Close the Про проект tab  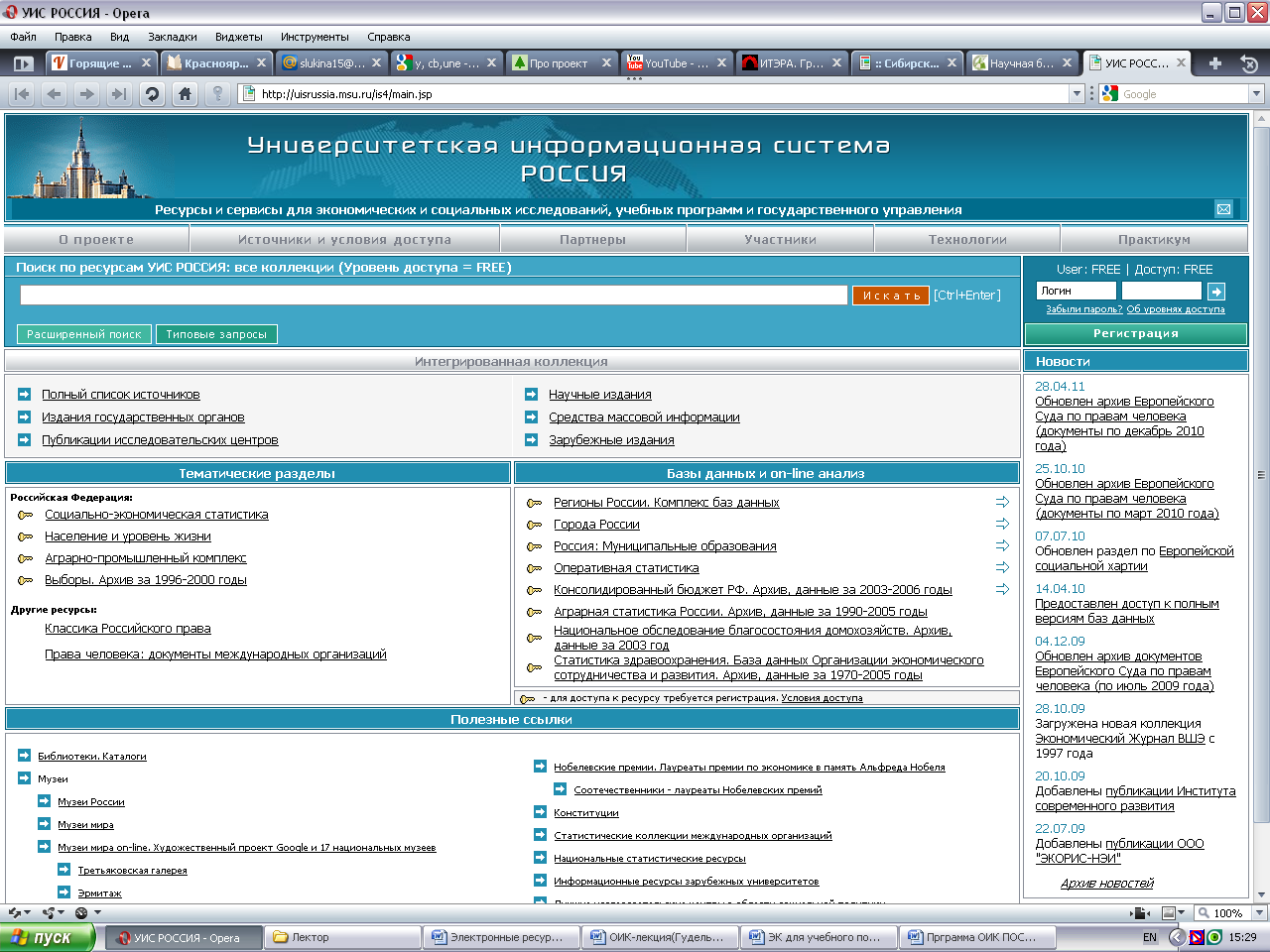[606, 62]
